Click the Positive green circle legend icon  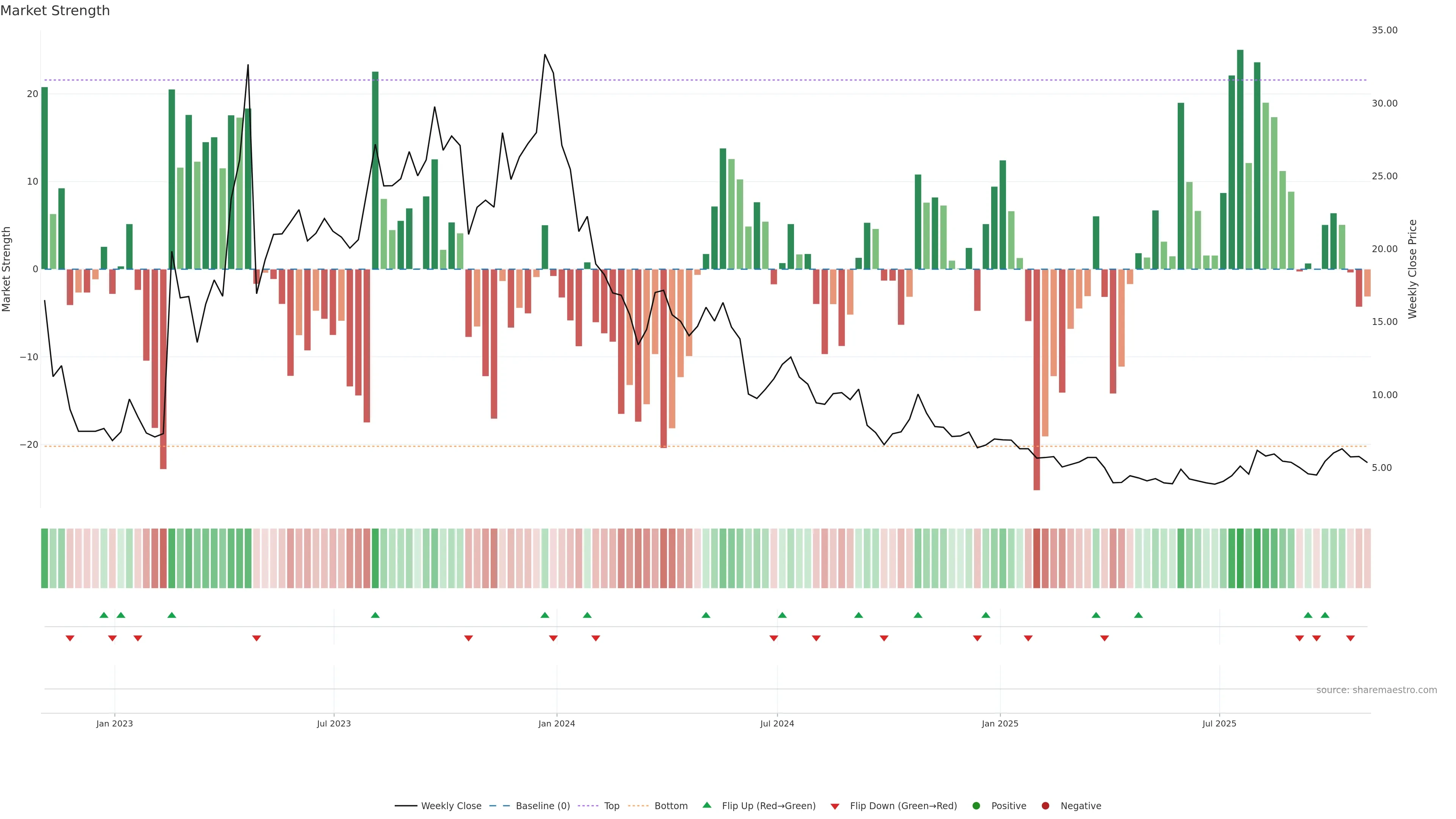(x=976, y=805)
